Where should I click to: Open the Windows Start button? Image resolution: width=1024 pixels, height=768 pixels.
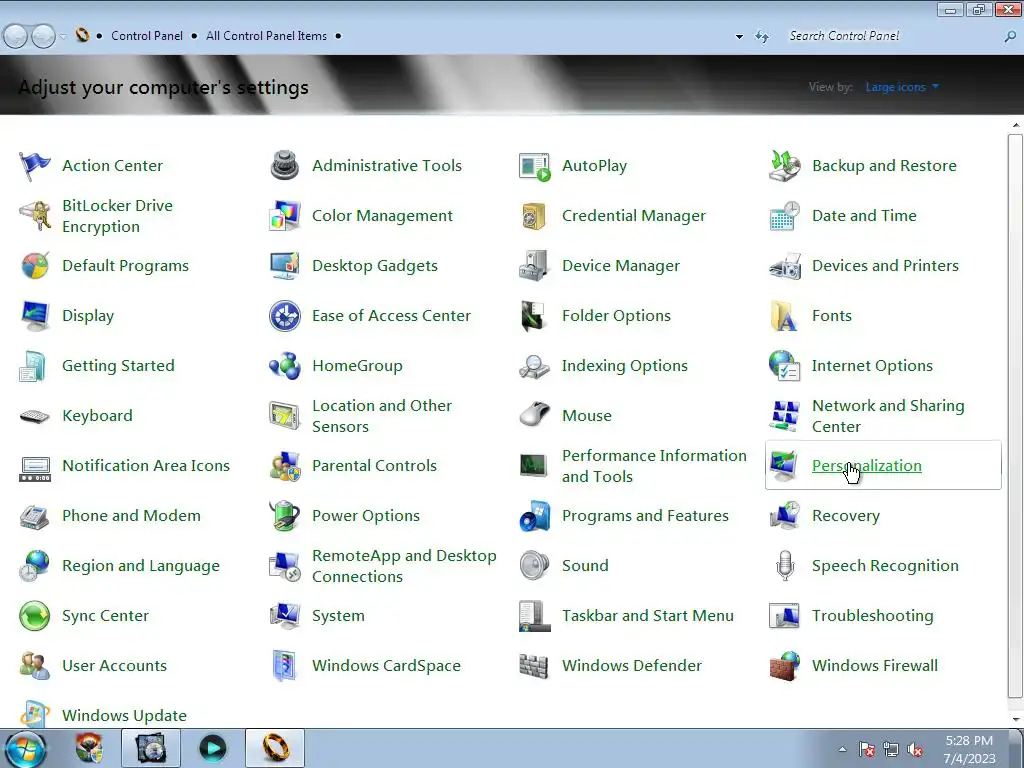coord(24,749)
